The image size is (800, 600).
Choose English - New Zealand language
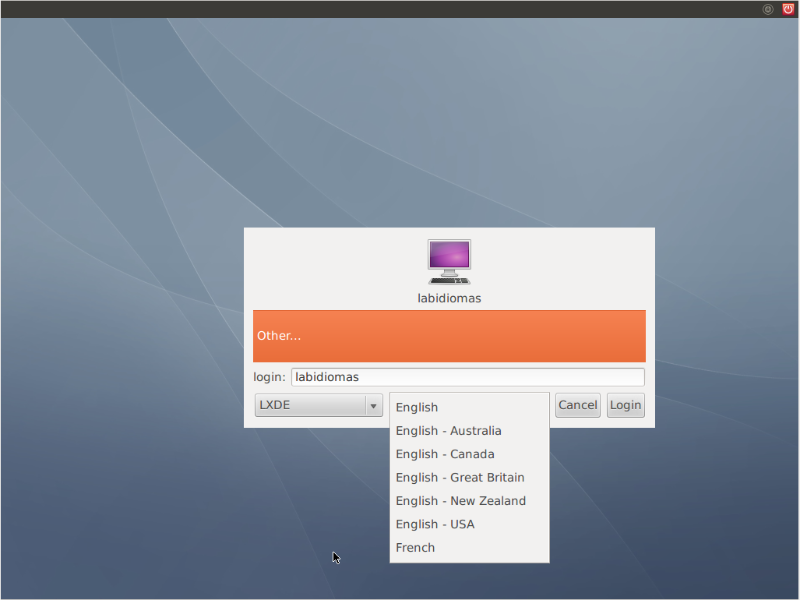point(460,501)
